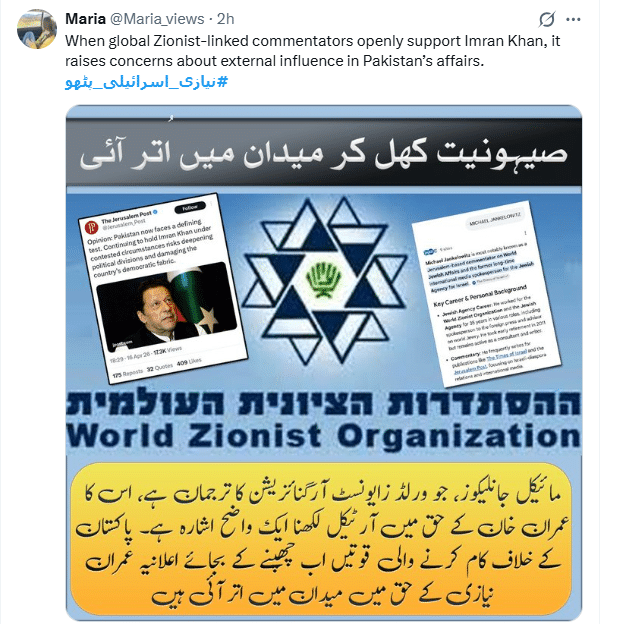The image size is (630, 624).
Task: Click the Jerusalem Post tweet screenshot
Action: click(x=163, y=288)
